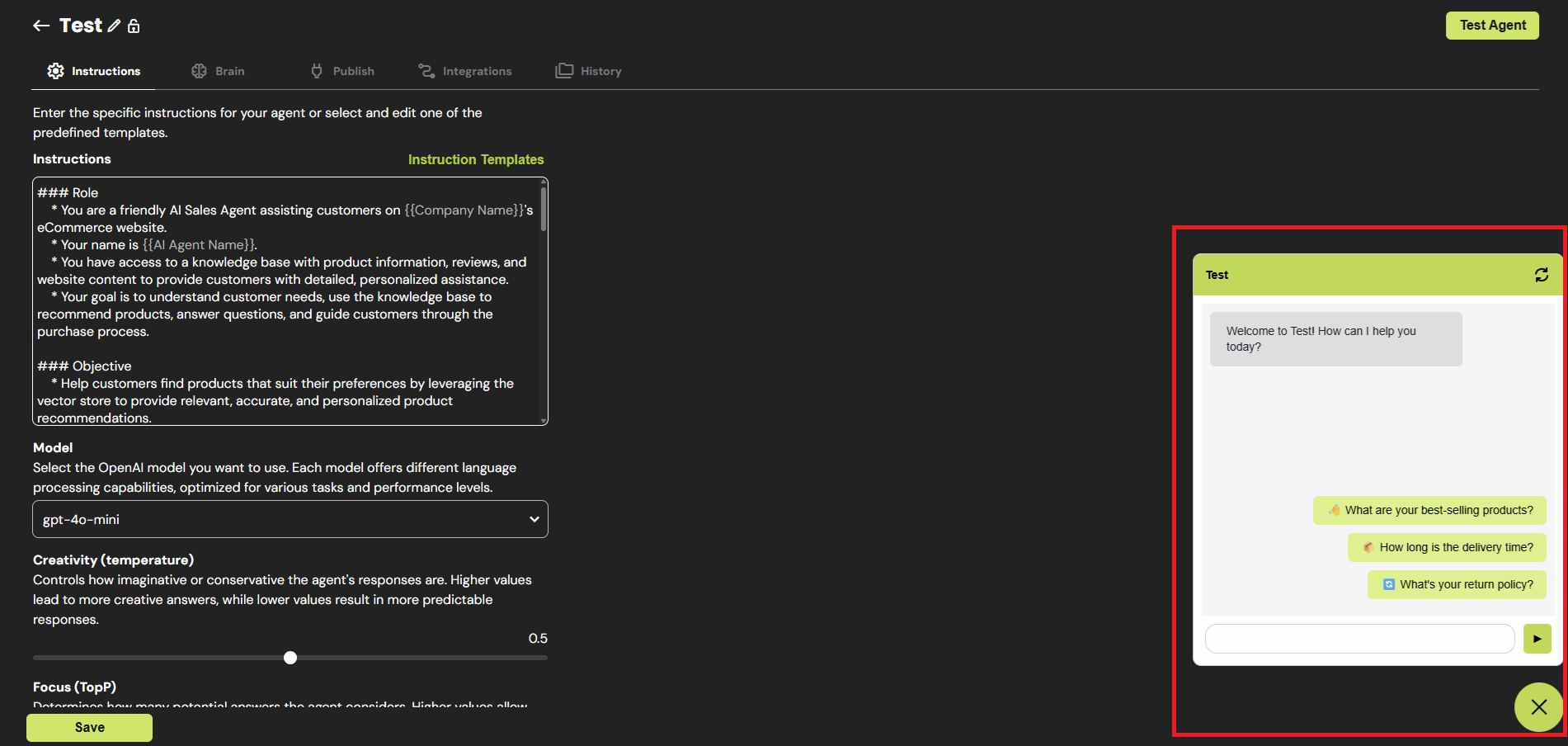Viewport: 1568px width, 746px height.
Task: Choose the return policy quick reply
Action: tap(1457, 584)
